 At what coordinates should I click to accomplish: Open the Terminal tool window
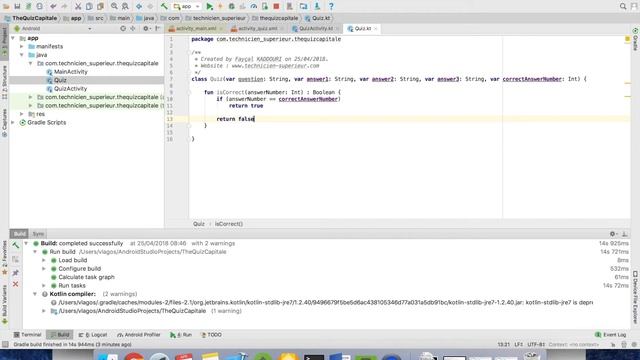(x=28, y=335)
